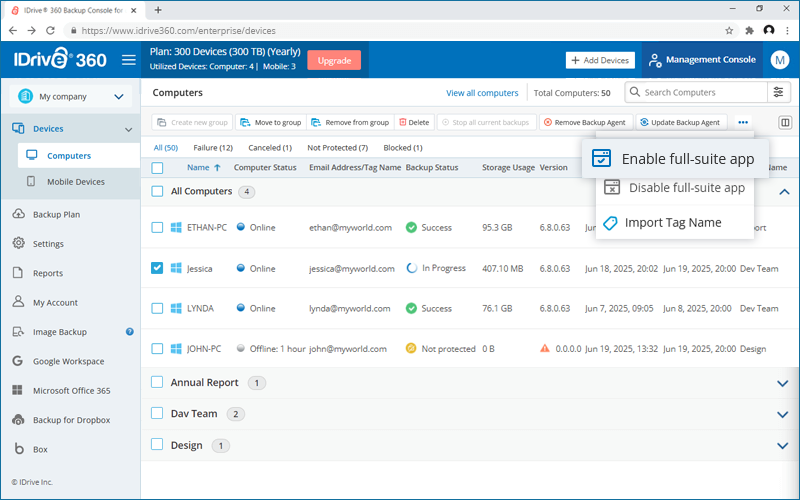800x500 pixels.
Task: Click the ETHAN-PC success checkmark icon
Action: pyautogui.click(x=411, y=228)
